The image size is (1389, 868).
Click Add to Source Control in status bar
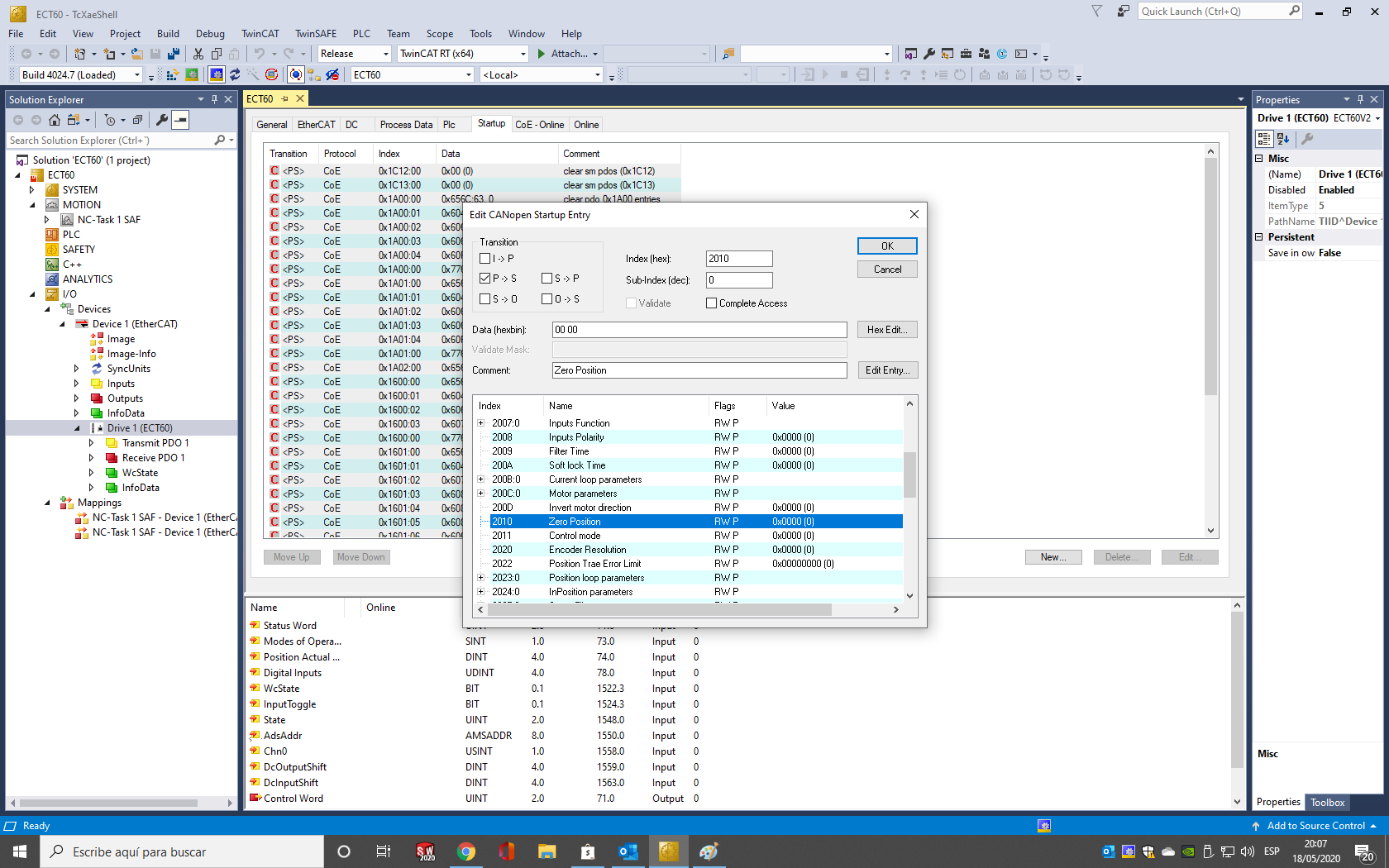coord(1315,826)
